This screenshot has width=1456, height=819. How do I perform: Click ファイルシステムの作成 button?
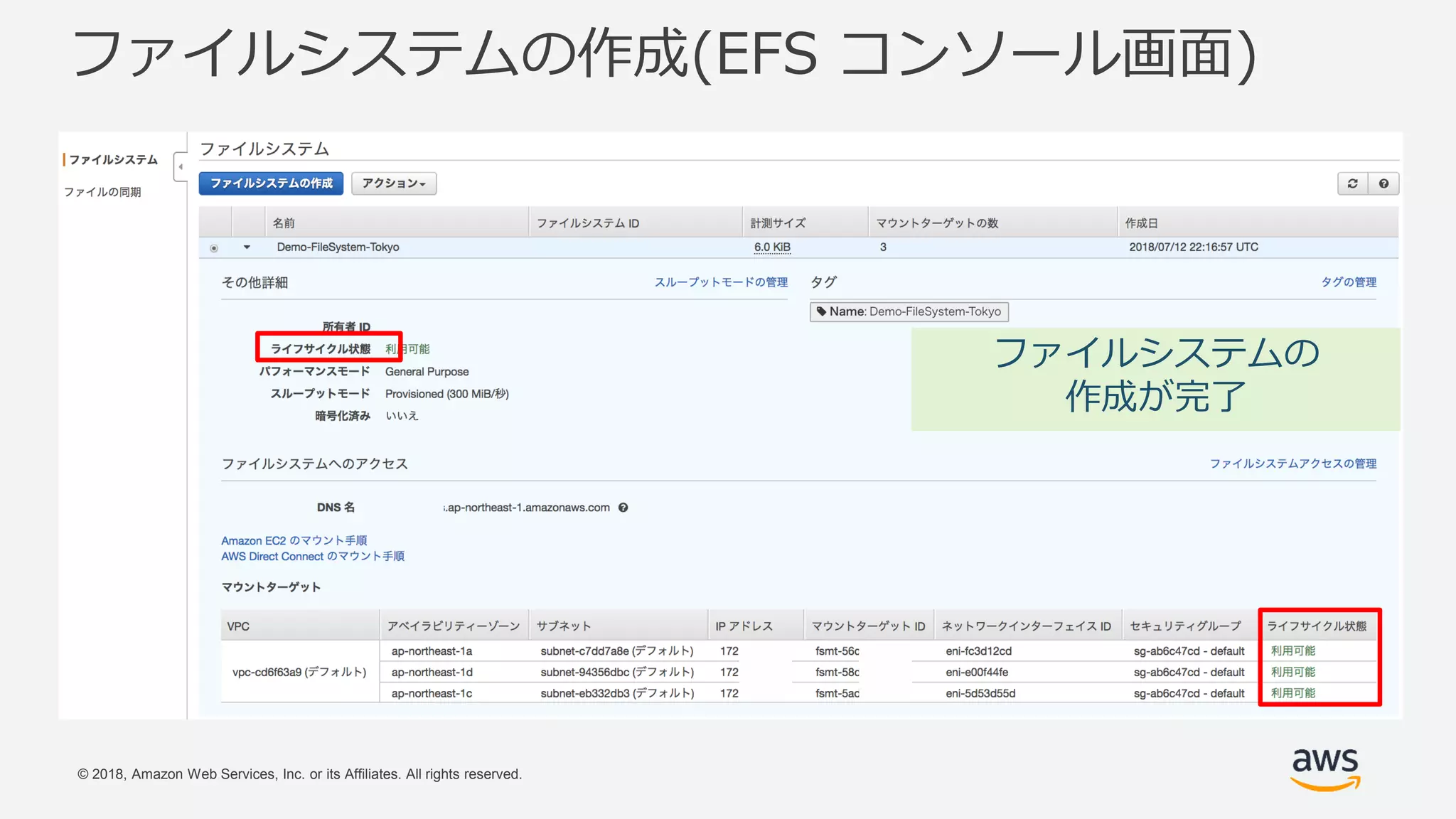point(271,183)
